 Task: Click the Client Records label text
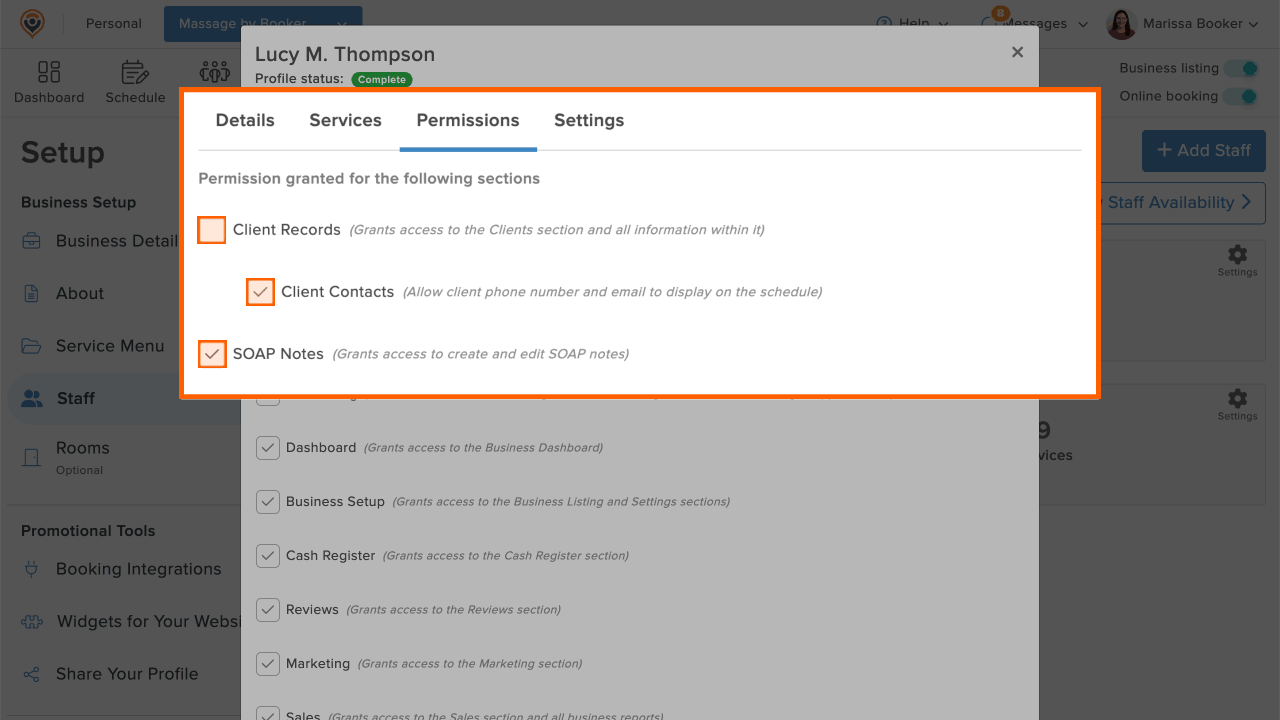tap(287, 230)
